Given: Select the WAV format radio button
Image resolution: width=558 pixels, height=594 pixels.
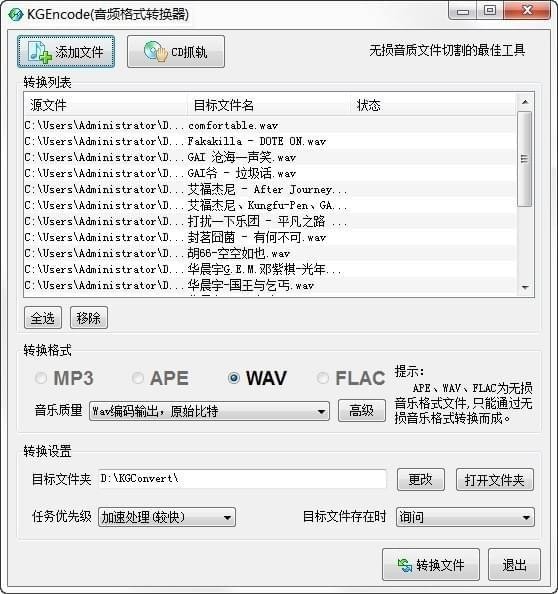Looking at the screenshot, I should click(x=234, y=378).
